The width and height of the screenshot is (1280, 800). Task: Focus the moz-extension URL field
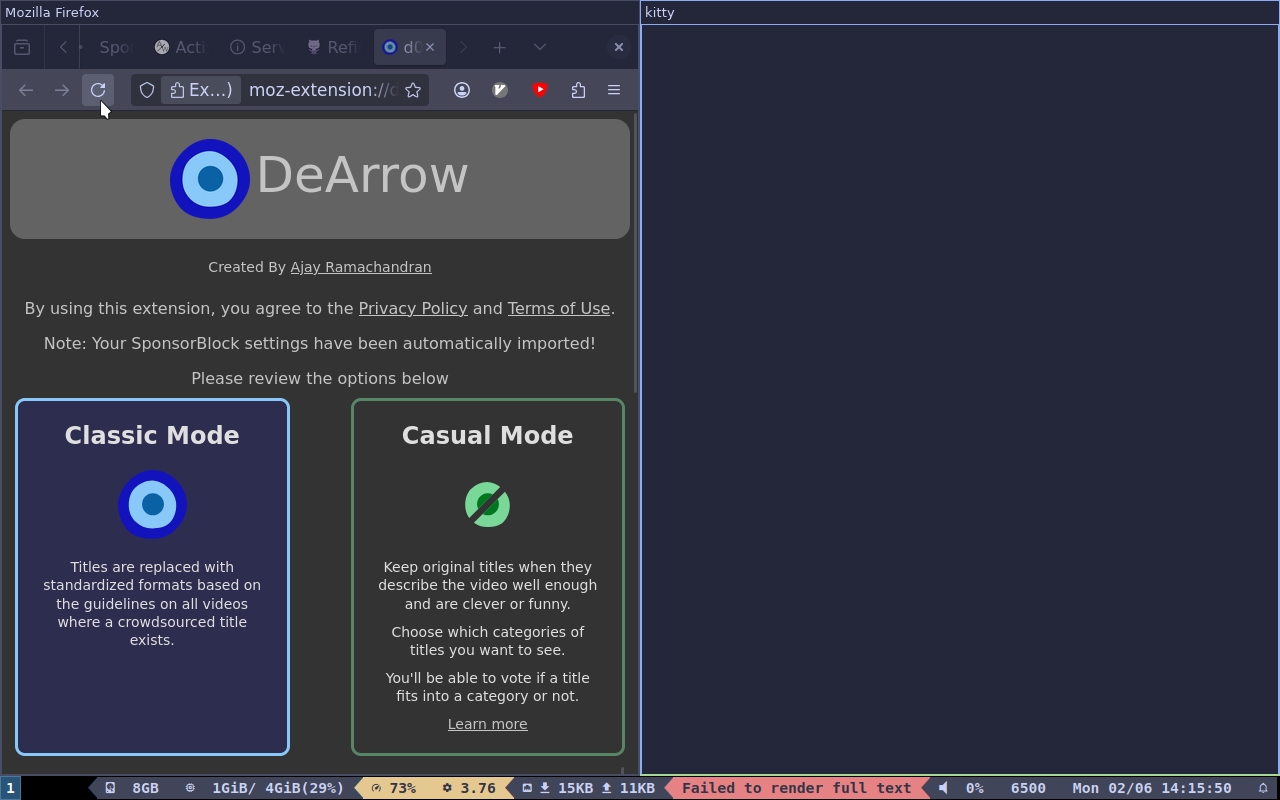[322, 90]
